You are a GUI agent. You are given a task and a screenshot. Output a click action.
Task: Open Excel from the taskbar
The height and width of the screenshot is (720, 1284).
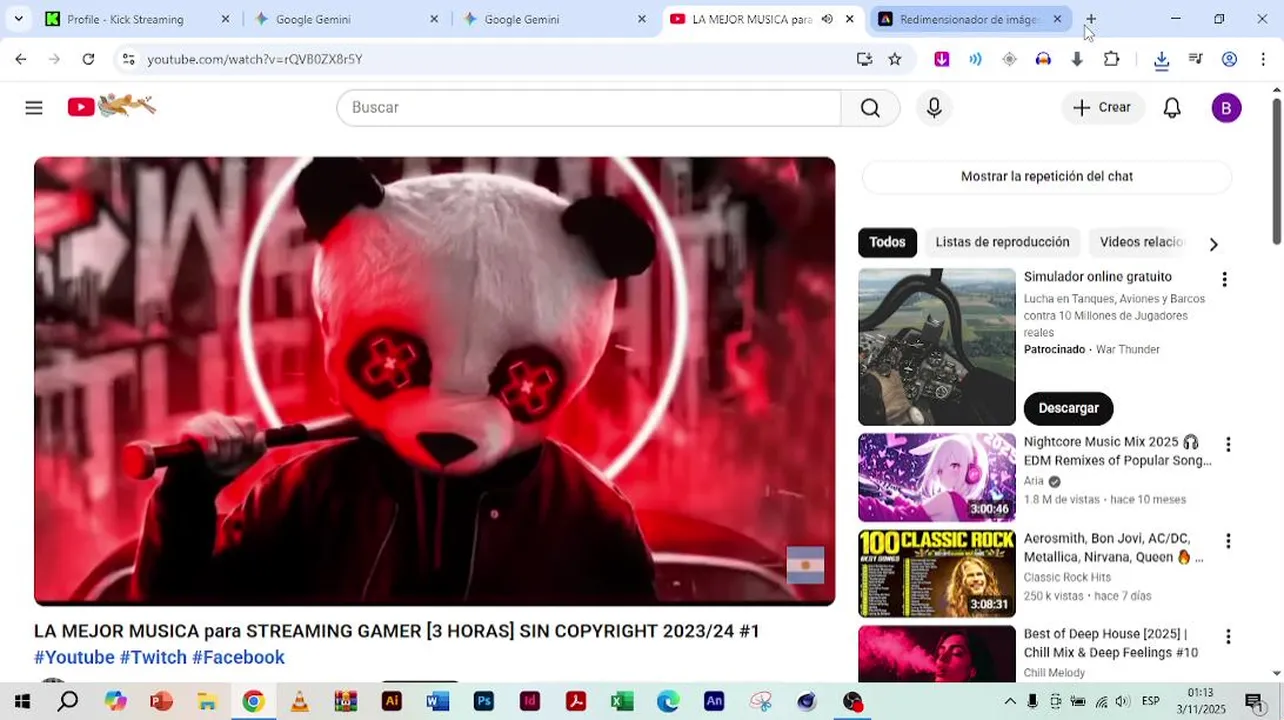tap(622, 701)
